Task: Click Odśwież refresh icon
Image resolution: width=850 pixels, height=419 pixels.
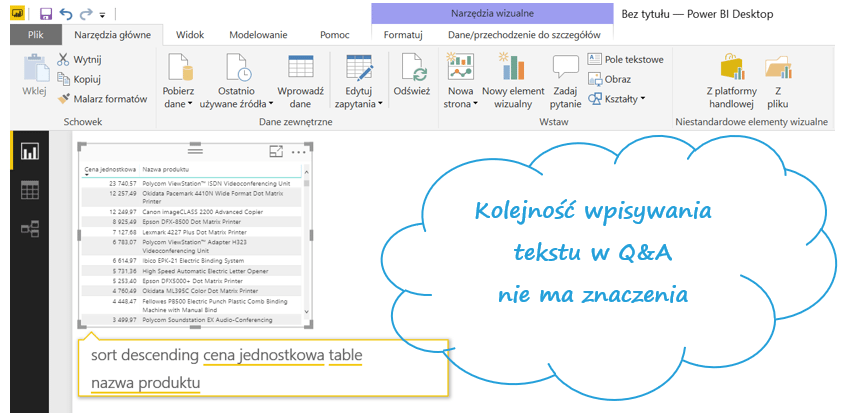Action: tap(412, 77)
